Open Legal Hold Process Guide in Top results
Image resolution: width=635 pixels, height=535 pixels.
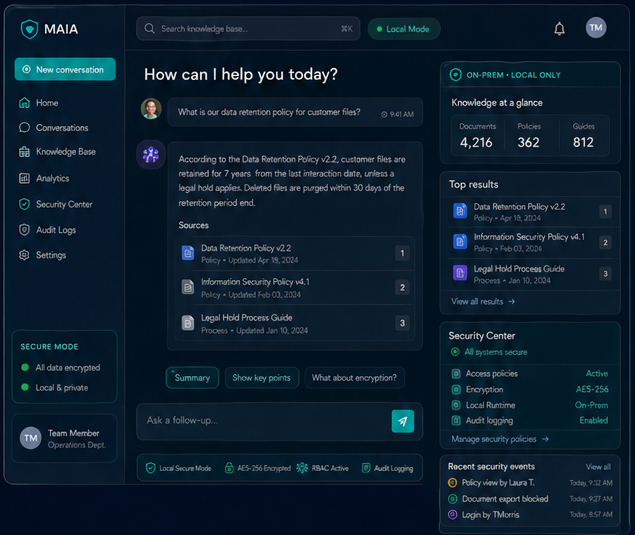(x=531, y=274)
